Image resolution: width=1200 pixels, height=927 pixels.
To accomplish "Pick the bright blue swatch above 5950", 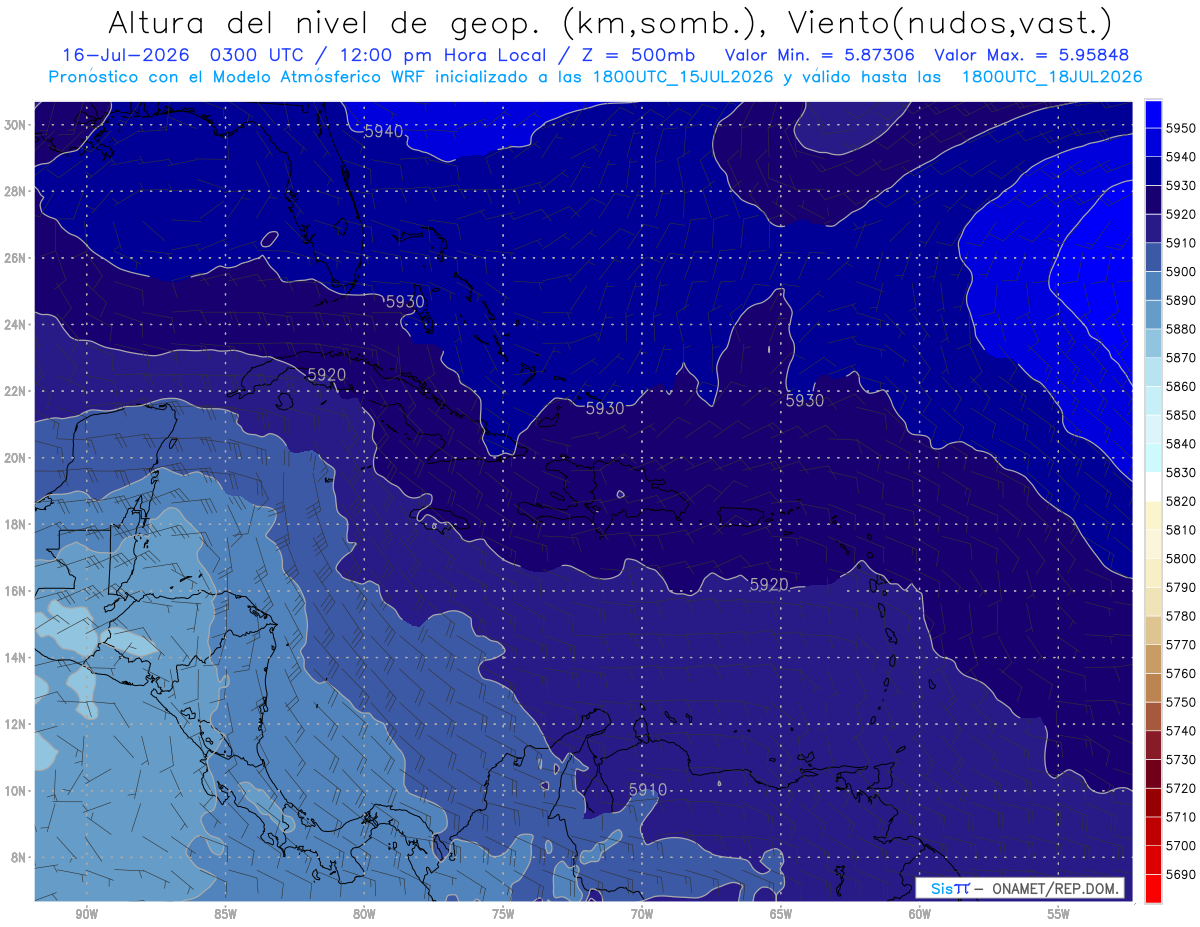I will coord(1153,114).
